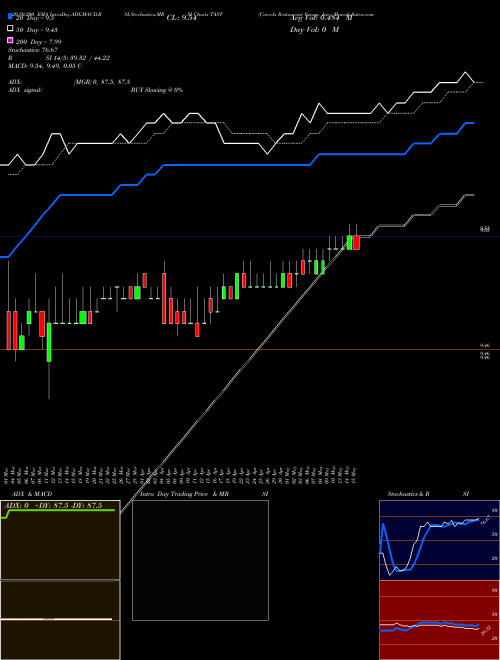This screenshot has height=660, width=500.
Task: Click the 'ADX signal:' label
Action: (x=25, y=90)
